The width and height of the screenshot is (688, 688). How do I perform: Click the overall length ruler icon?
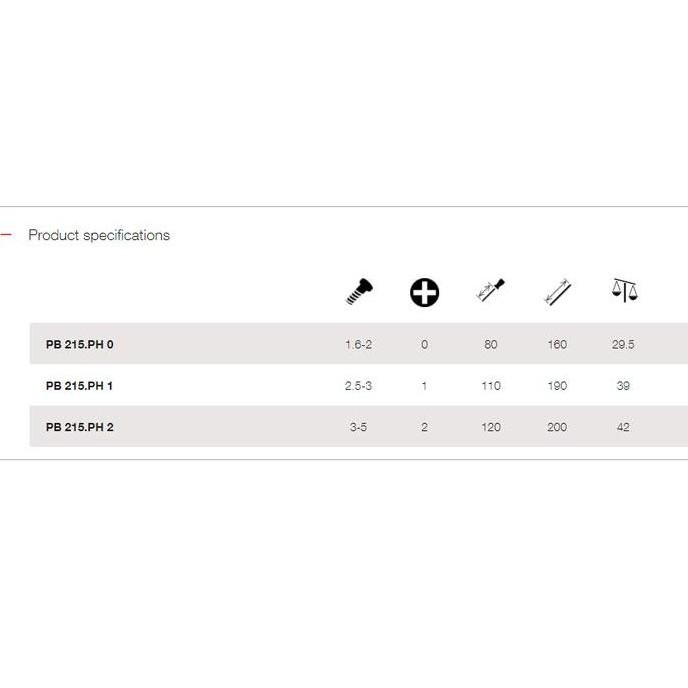click(x=557, y=292)
